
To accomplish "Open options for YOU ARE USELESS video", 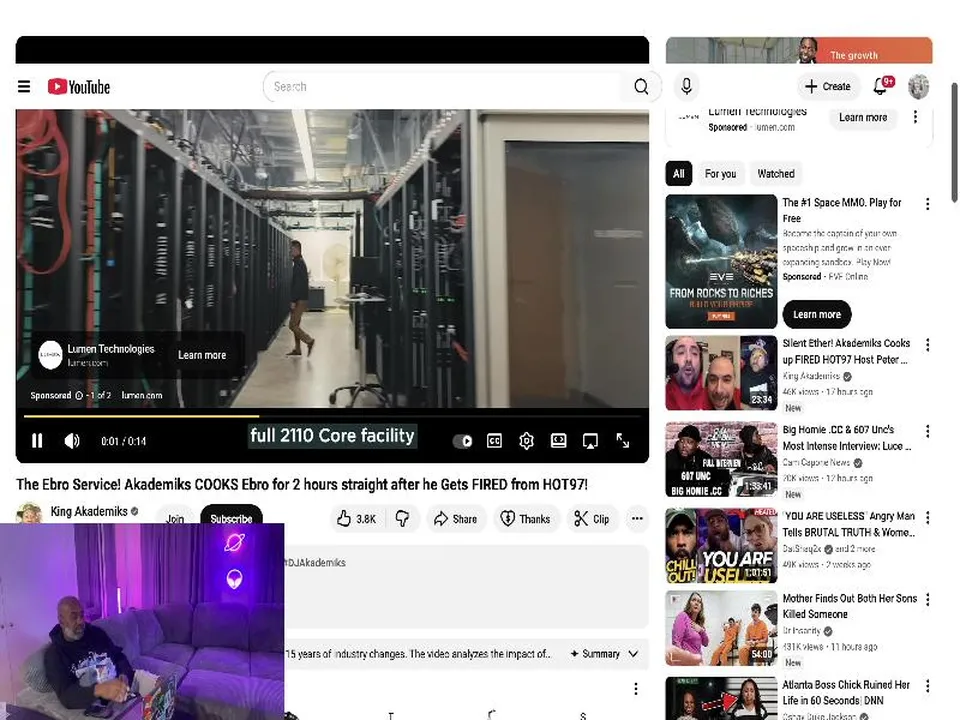I will (928, 518).
